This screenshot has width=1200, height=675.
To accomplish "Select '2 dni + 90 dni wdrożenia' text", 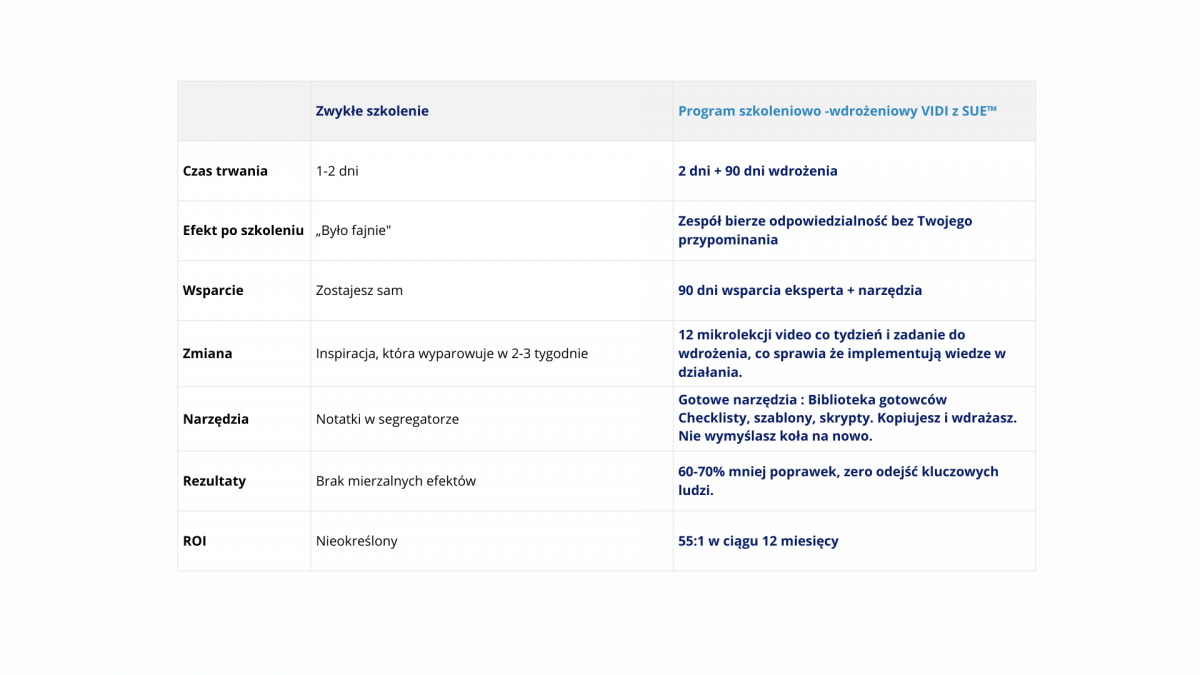I will tap(757, 171).
